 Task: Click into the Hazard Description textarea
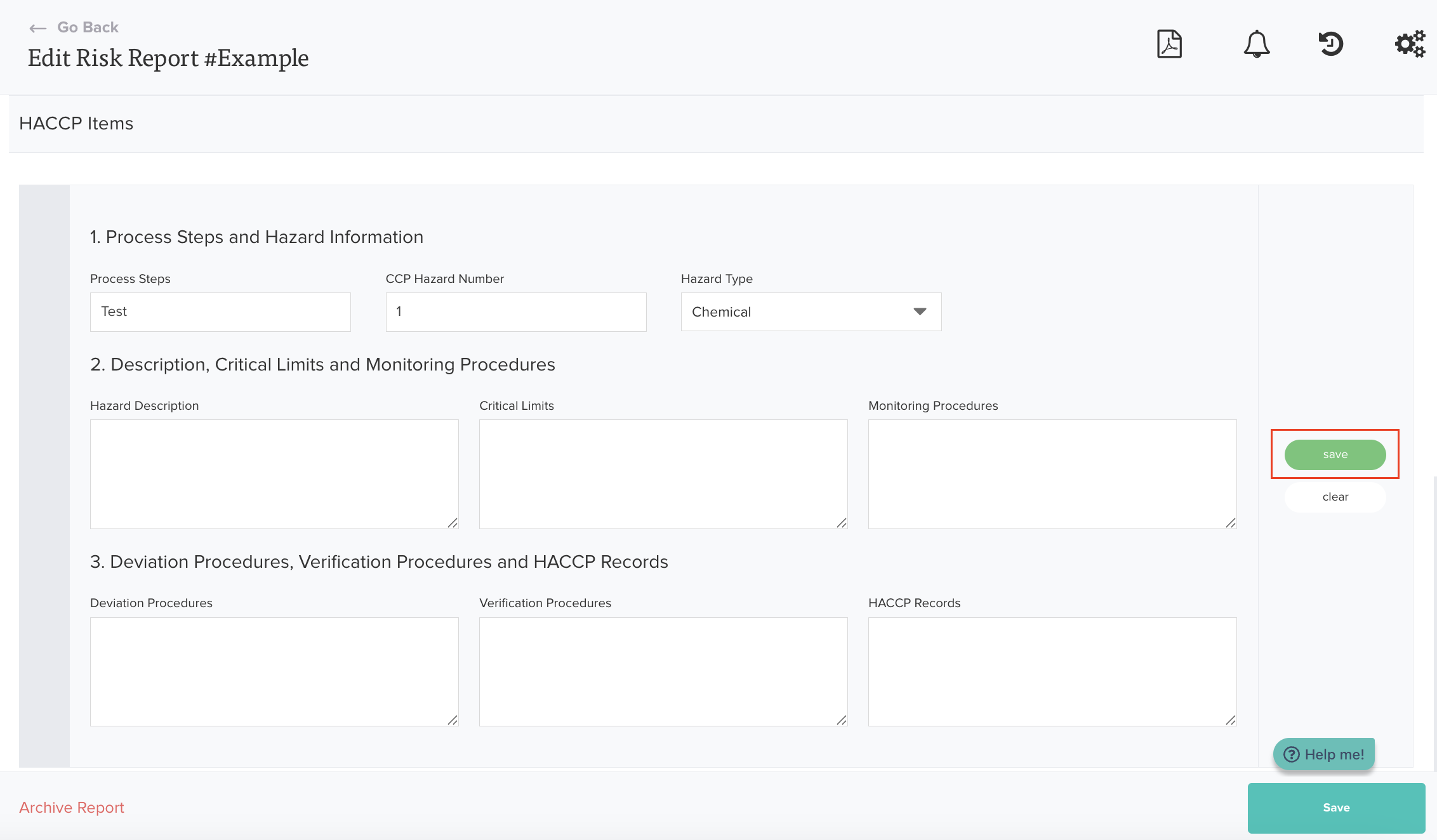tap(274, 473)
